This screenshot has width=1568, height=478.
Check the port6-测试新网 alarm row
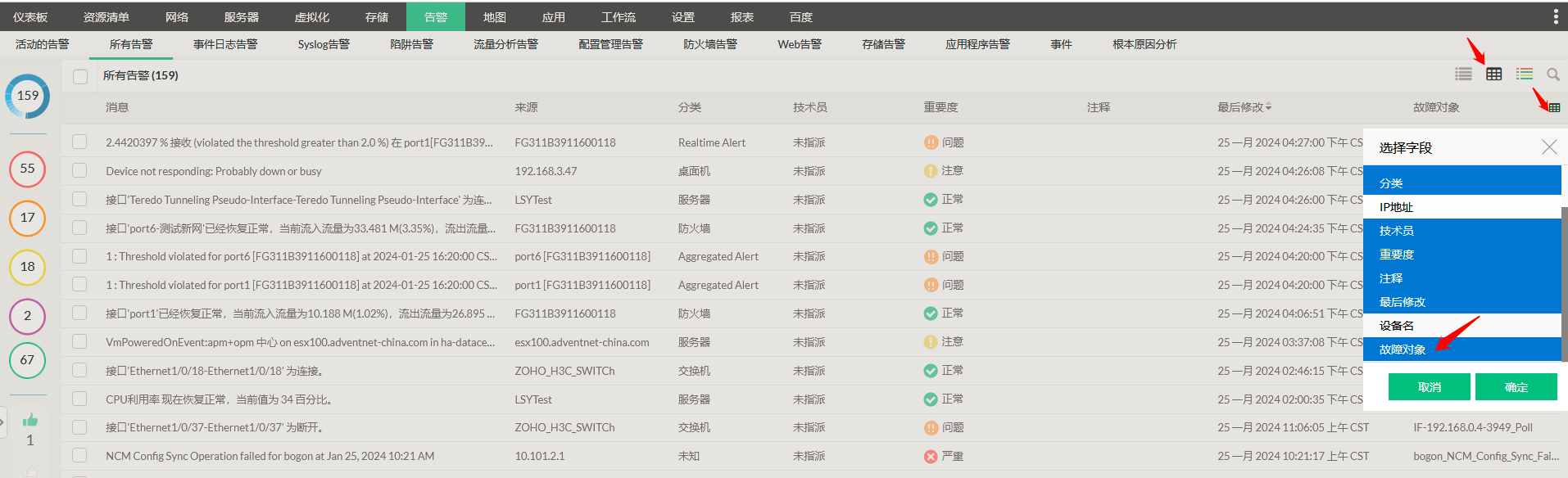(x=79, y=228)
